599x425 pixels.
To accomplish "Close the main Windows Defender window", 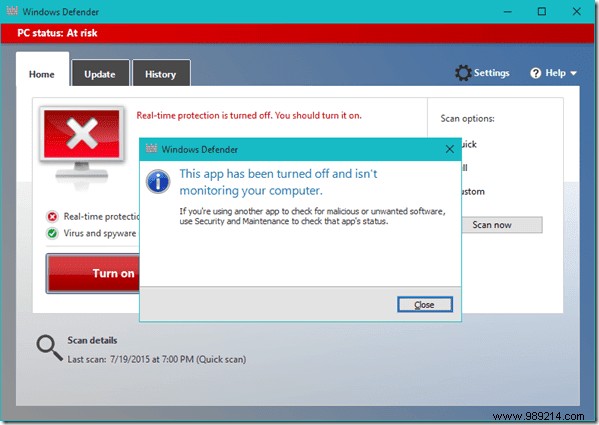I will [x=577, y=12].
